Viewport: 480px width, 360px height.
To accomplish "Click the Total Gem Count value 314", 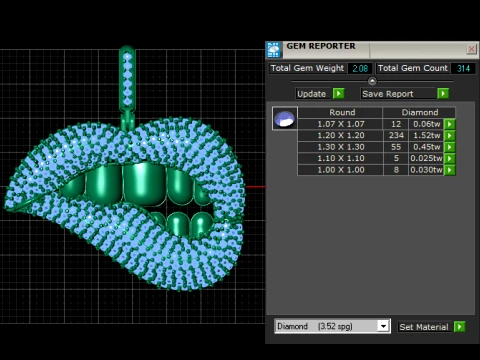I will pos(463,68).
